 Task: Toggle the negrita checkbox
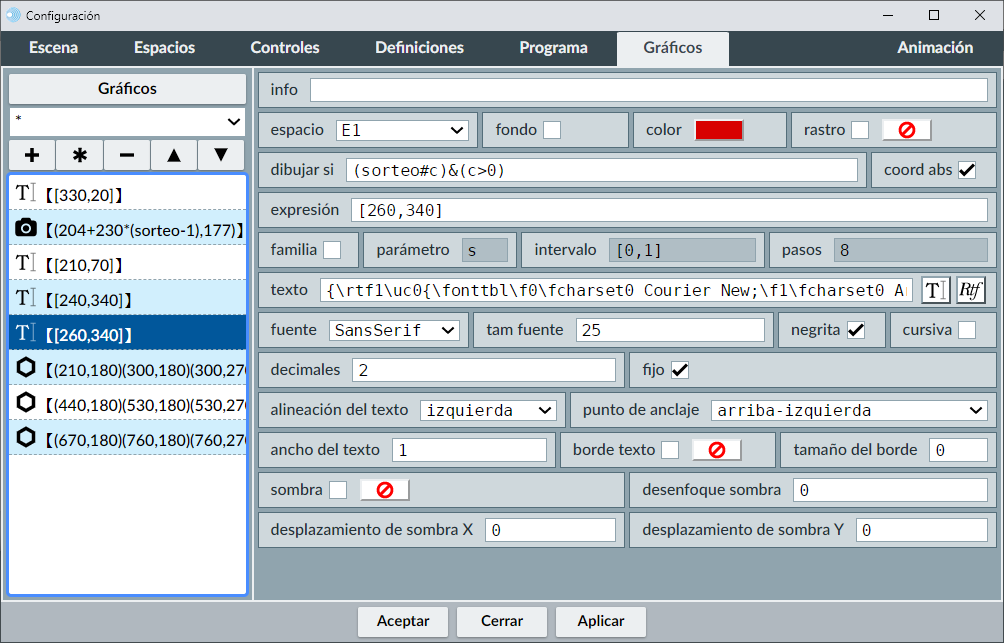pos(856,330)
